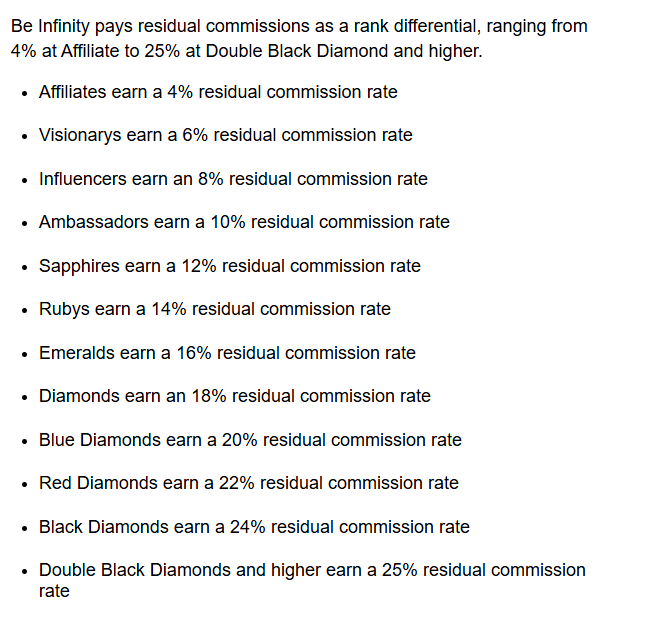Viewport: 670px width, 619px height.
Task: Click the "24%" figure in the Black Diamonds line
Action: click(x=248, y=527)
